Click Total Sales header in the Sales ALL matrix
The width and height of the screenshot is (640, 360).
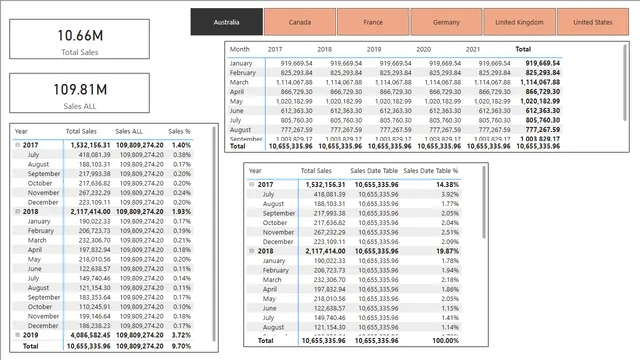[x=81, y=131]
